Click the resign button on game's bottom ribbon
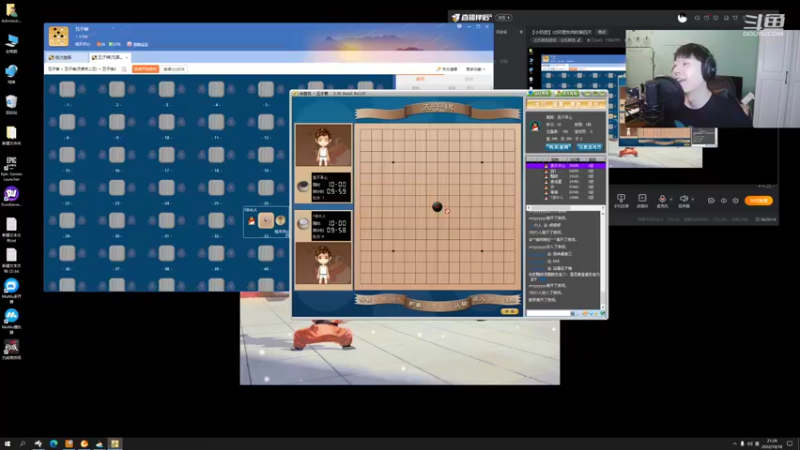The height and width of the screenshot is (450, 800). pos(460,305)
